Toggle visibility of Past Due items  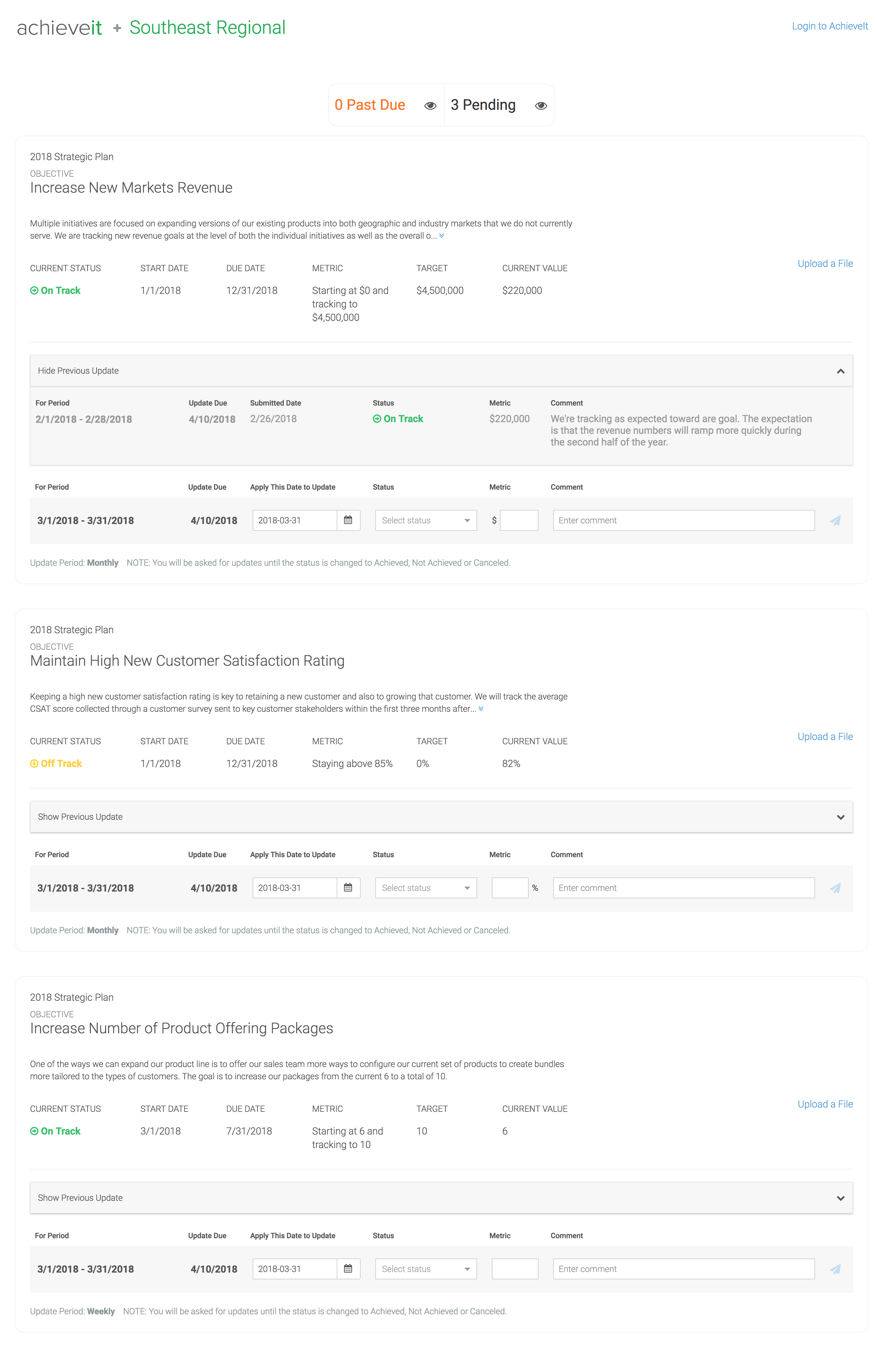click(431, 106)
